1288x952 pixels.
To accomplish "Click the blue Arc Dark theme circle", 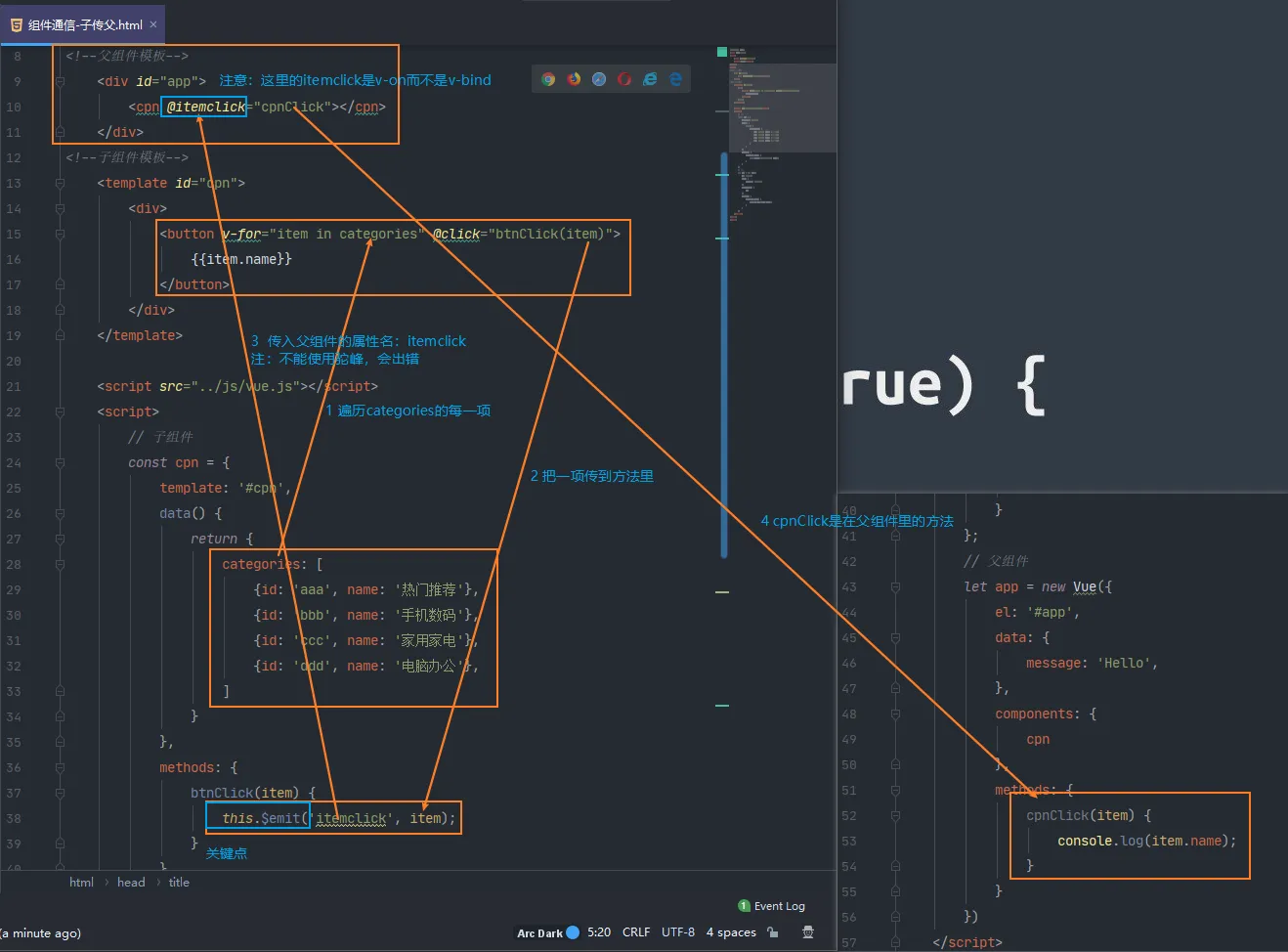I will coord(573,932).
